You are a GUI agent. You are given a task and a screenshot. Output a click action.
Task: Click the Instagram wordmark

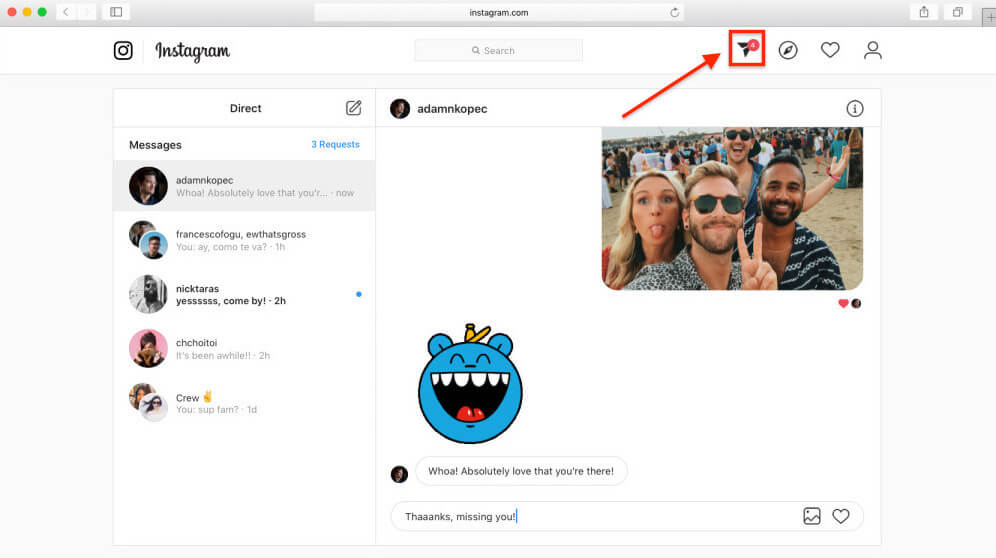(x=192, y=51)
